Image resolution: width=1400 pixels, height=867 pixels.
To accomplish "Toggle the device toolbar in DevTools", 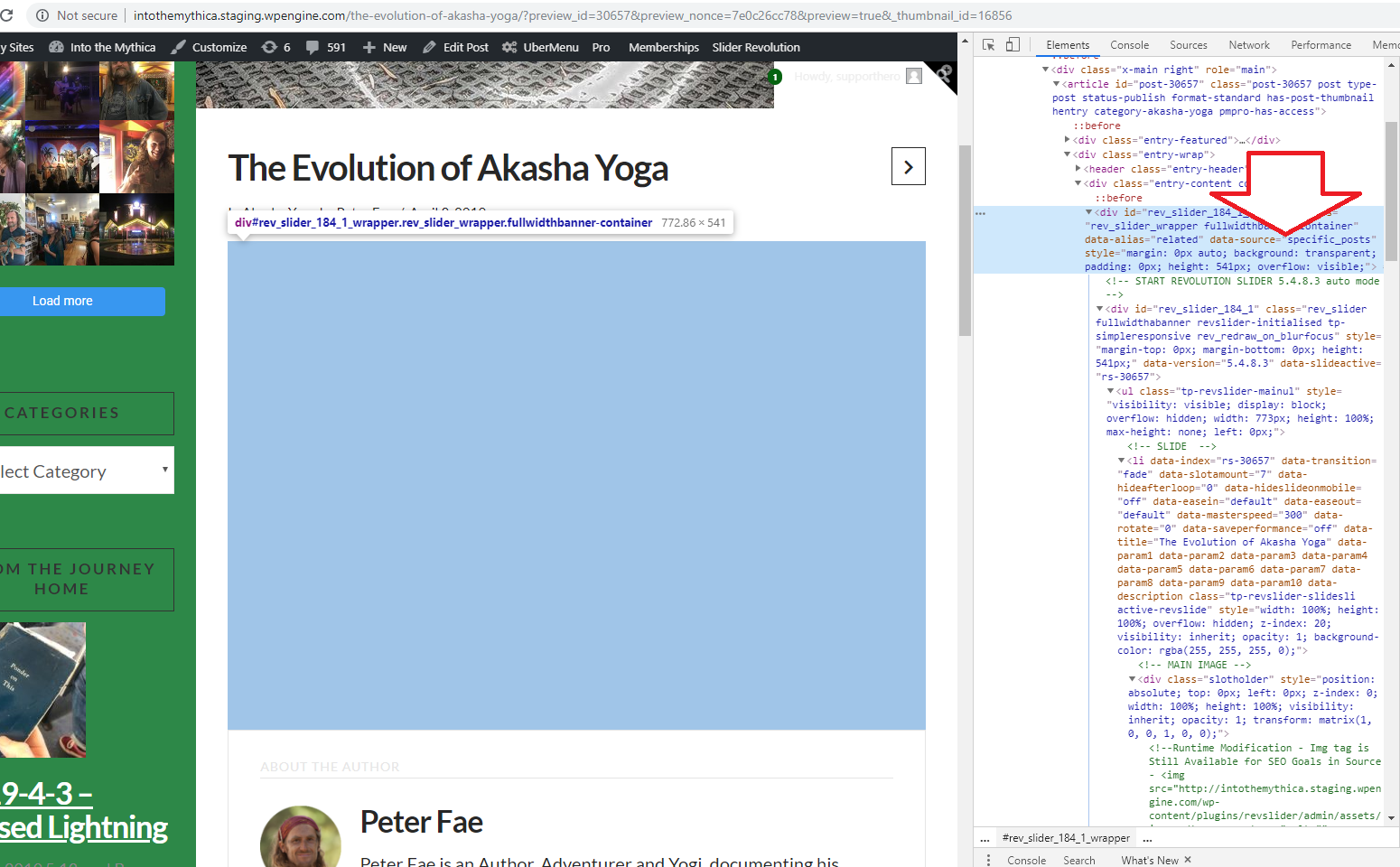I will [1013, 45].
